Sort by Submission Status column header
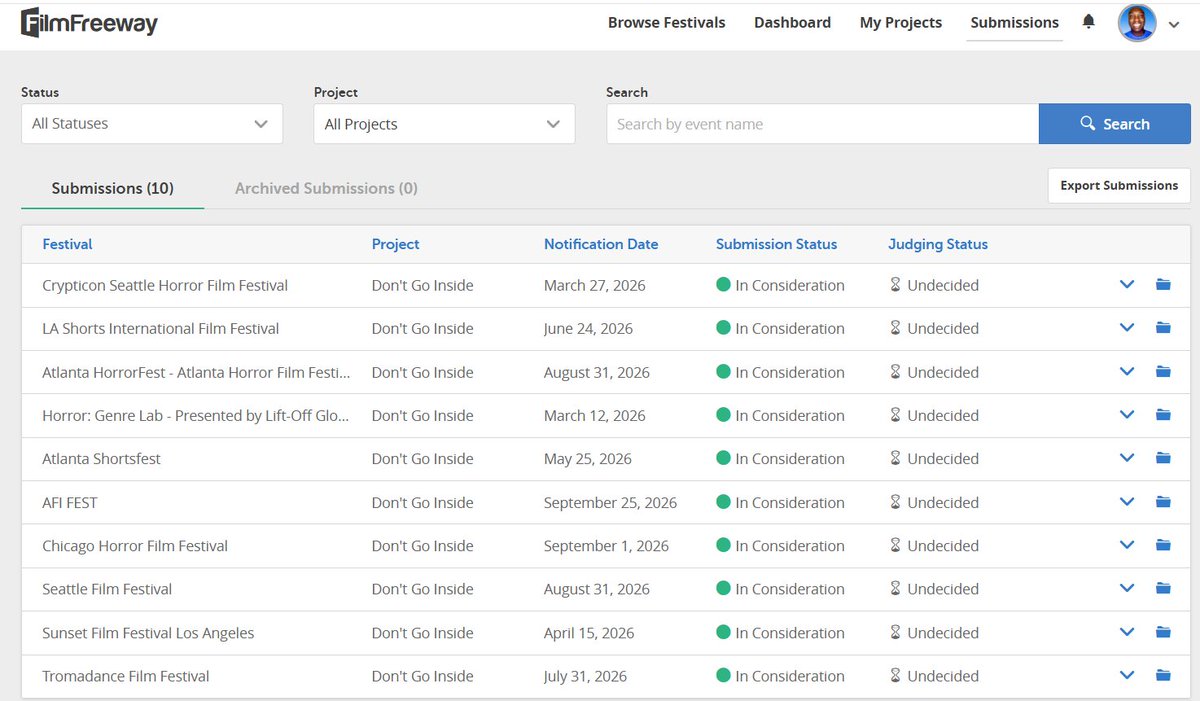Screen dimensions: 1200x701 tap(777, 244)
